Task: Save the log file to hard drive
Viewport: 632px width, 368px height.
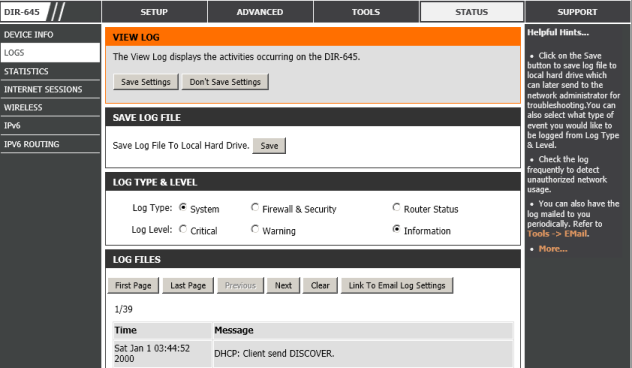Action: pyautogui.click(x=269, y=146)
